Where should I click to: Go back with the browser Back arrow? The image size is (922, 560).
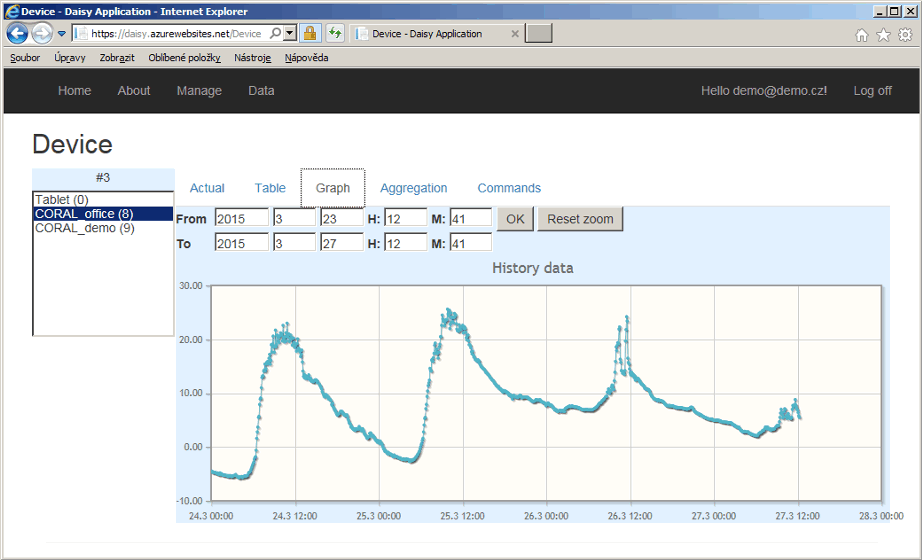tap(17, 34)
